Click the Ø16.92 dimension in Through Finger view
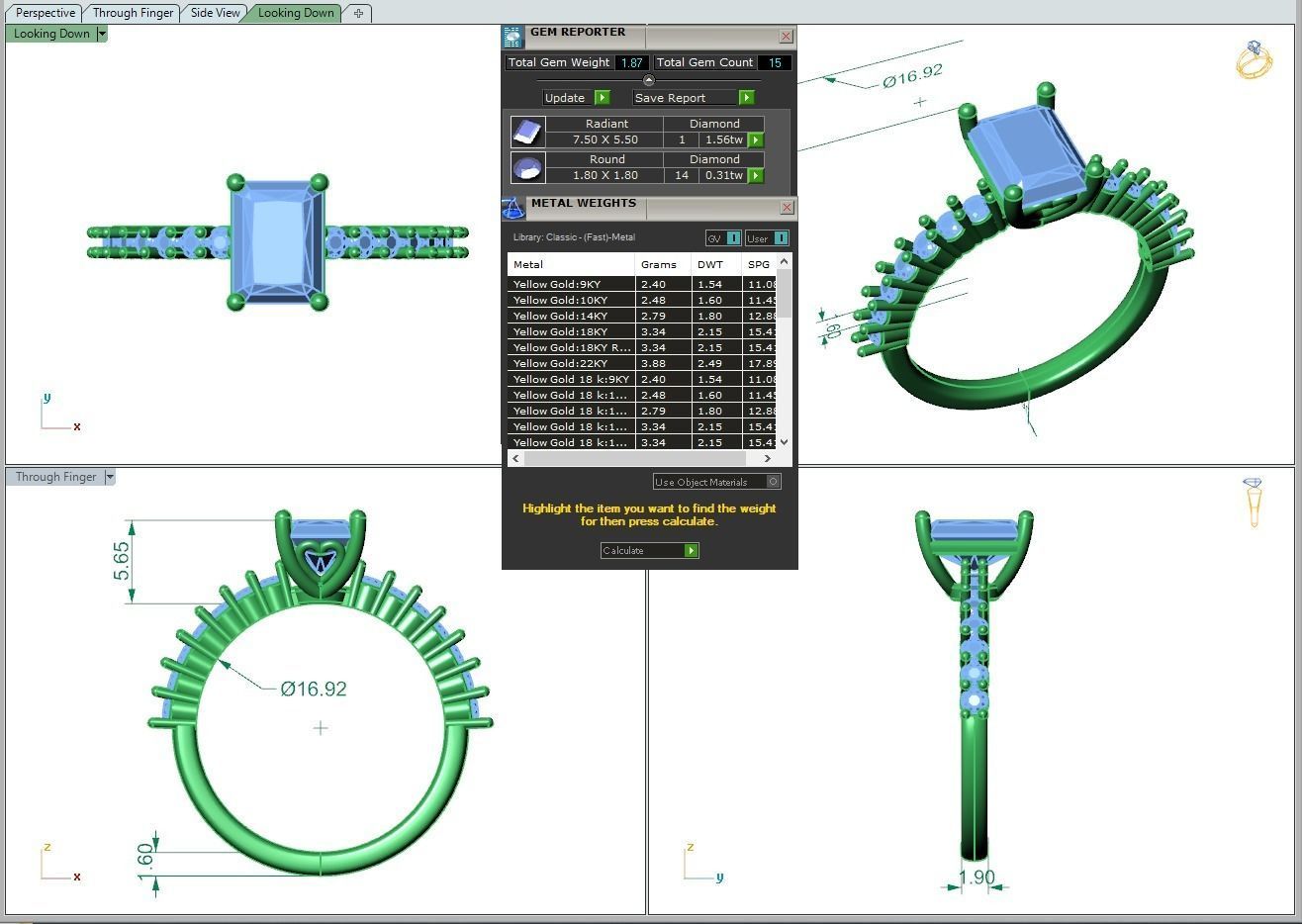1302x924 pixels. [x=314, y=689]
